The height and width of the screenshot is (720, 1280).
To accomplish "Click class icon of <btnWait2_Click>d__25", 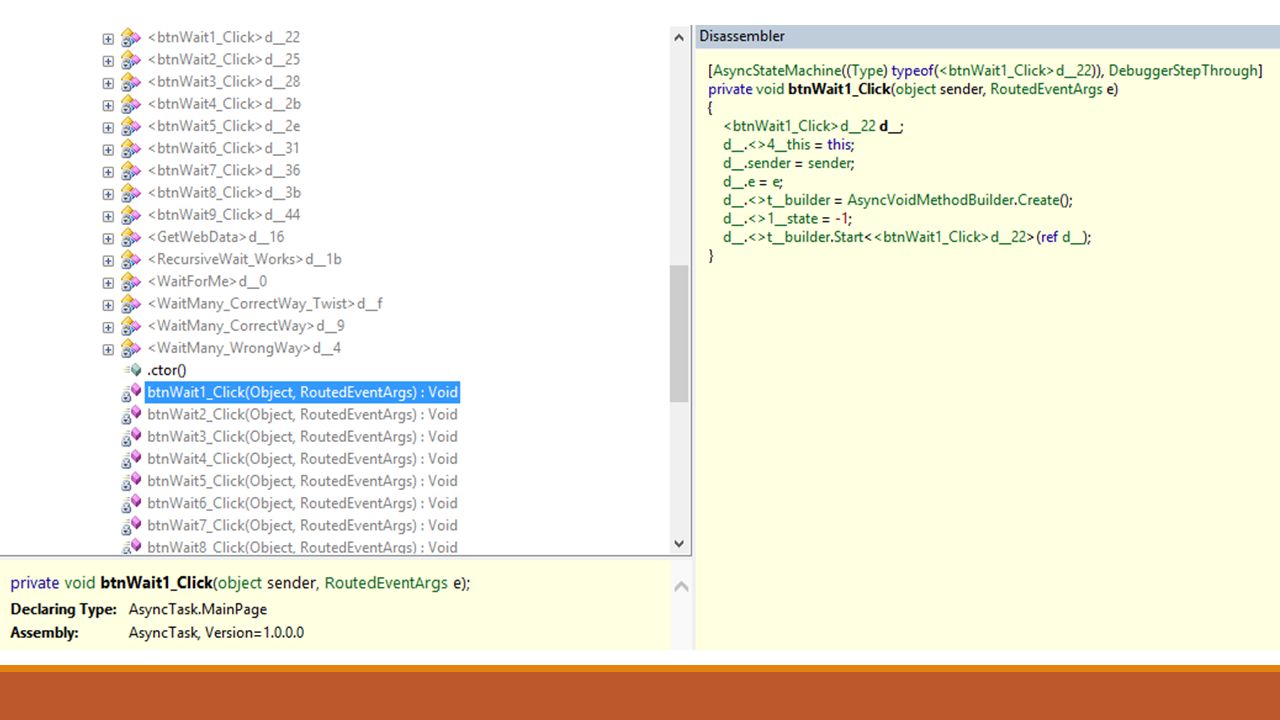I will [x=131, y=60].
